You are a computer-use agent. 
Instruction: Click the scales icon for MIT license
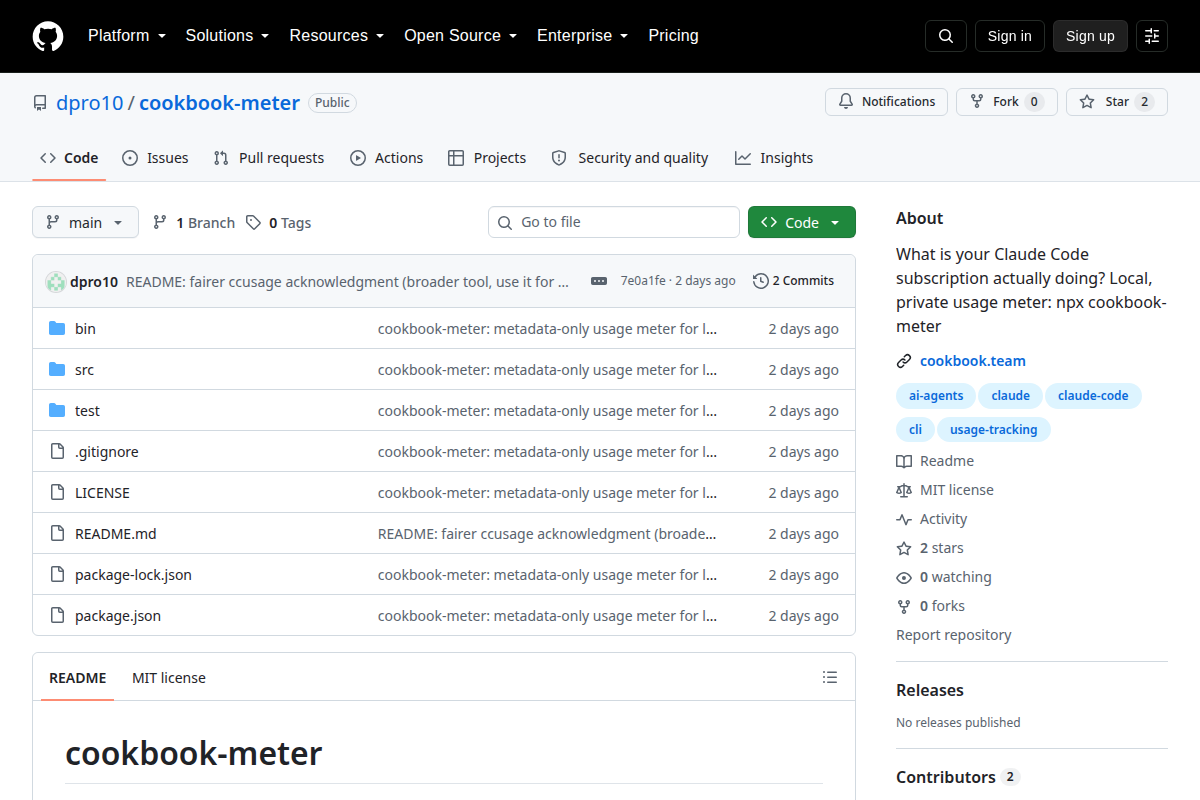point(904,490)
